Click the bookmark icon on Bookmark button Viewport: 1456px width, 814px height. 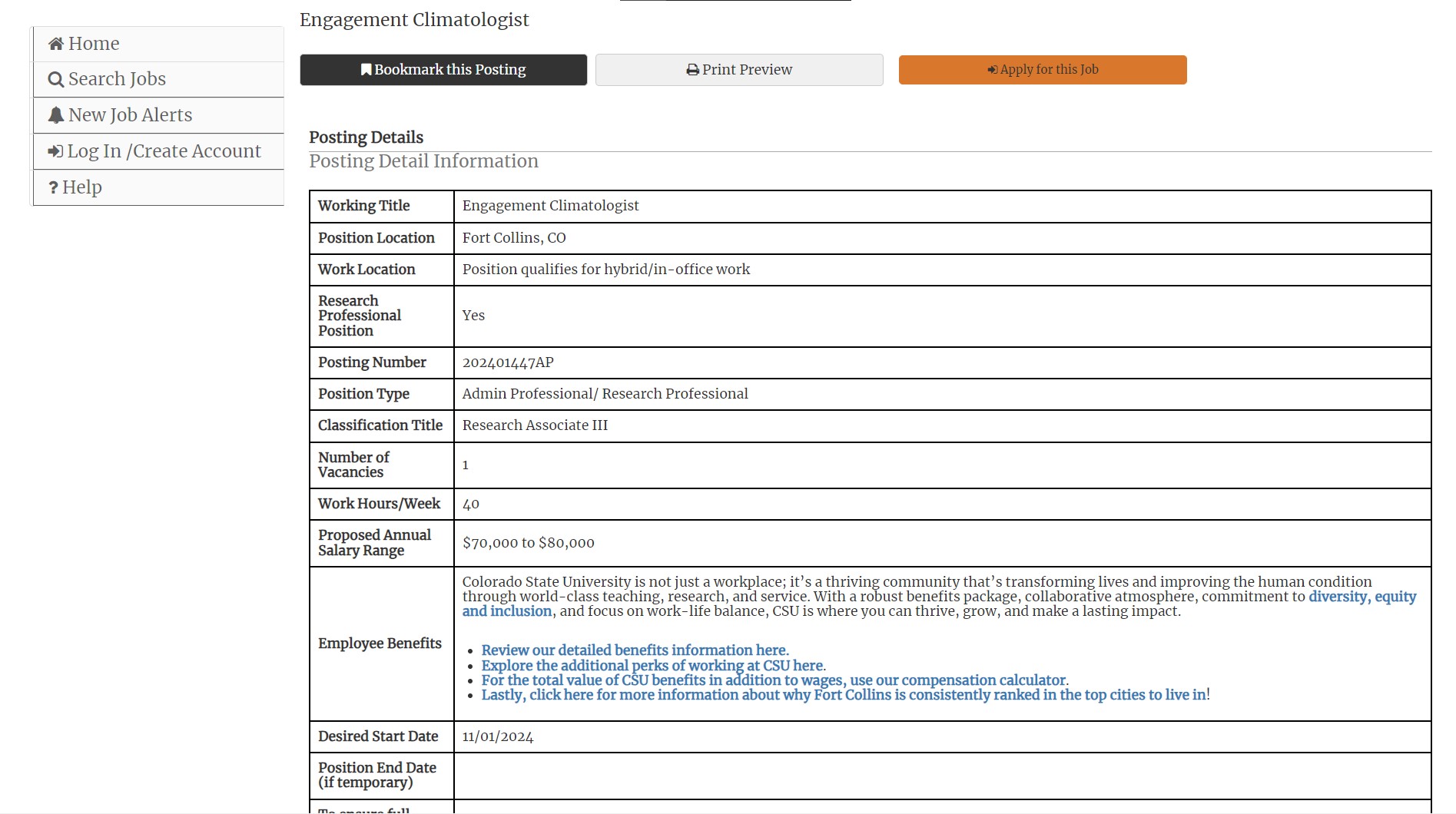366,70
